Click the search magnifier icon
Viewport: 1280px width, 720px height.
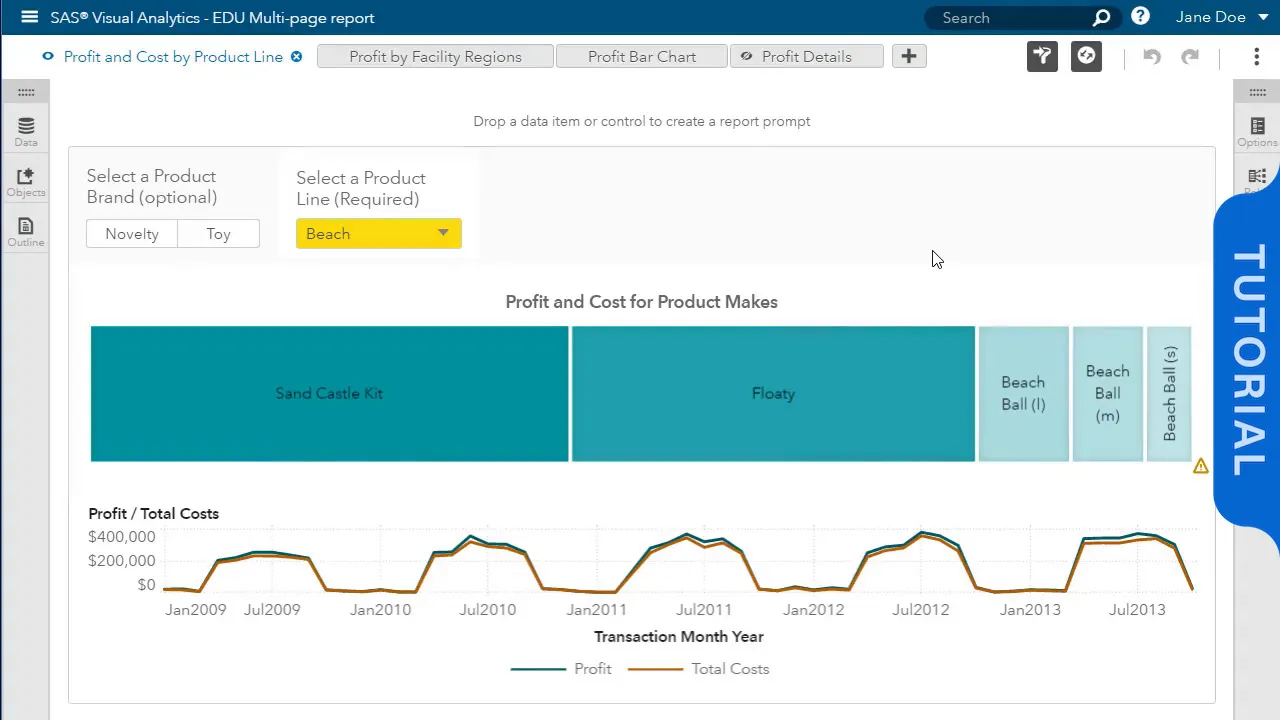tap(1101, 18)
